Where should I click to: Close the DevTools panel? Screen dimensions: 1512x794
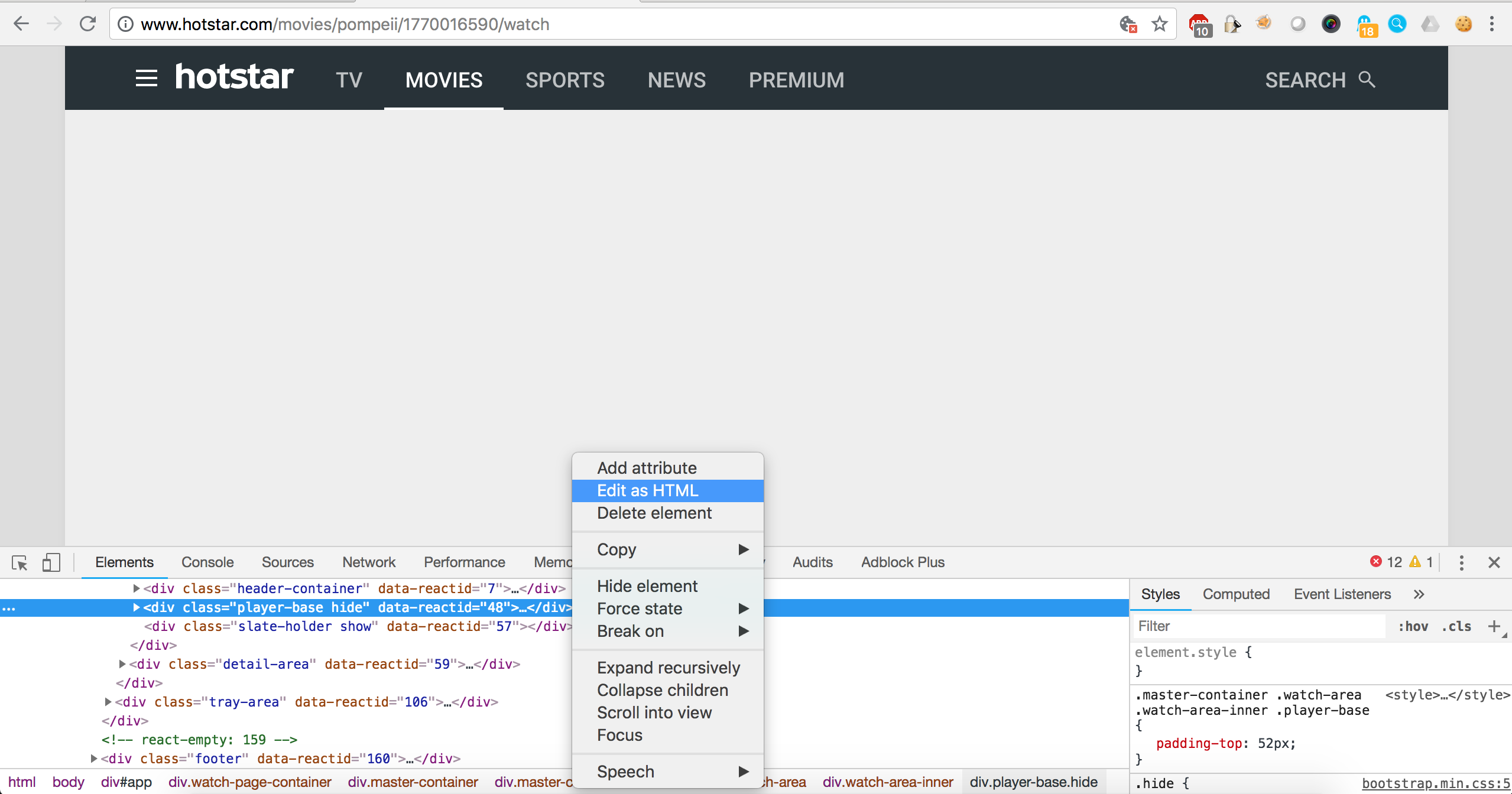tap(1494, 562)
